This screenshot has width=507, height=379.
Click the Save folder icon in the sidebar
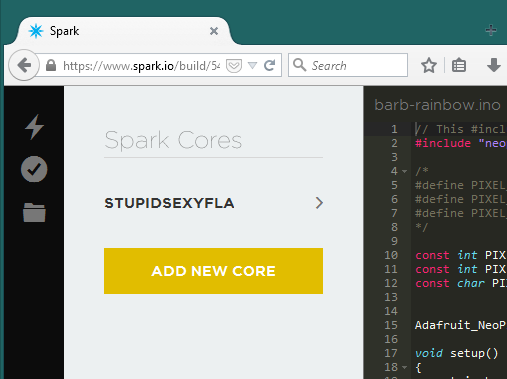[x=34, y=212]
